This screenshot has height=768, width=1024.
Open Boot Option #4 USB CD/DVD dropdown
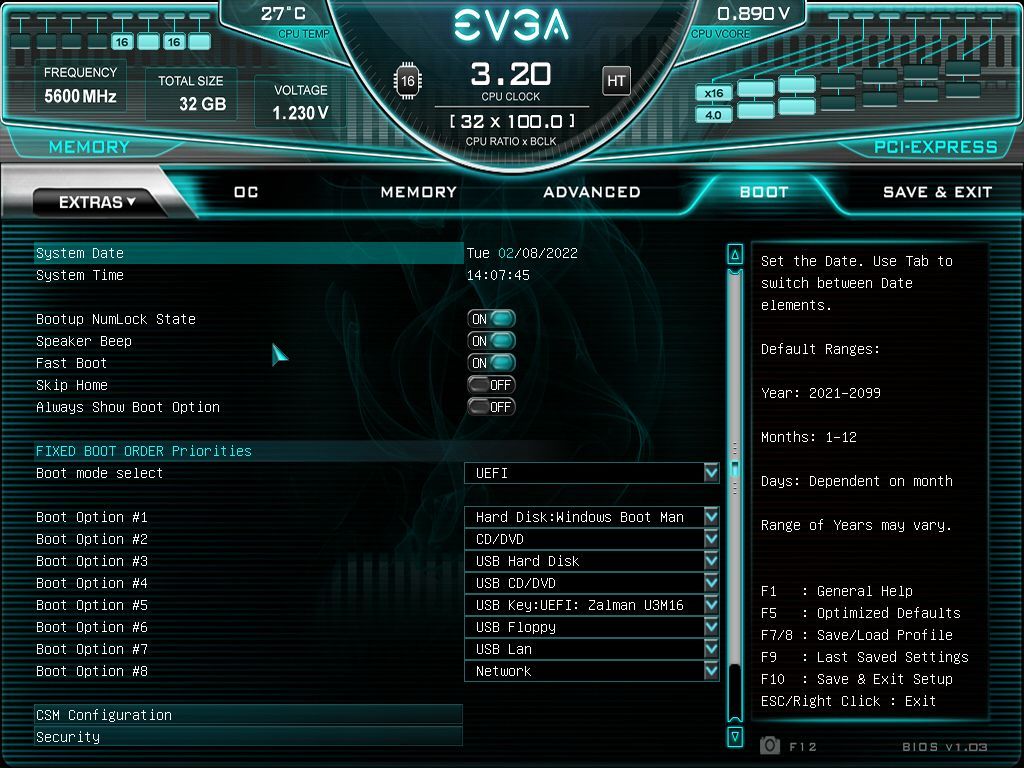pos(592,583)
